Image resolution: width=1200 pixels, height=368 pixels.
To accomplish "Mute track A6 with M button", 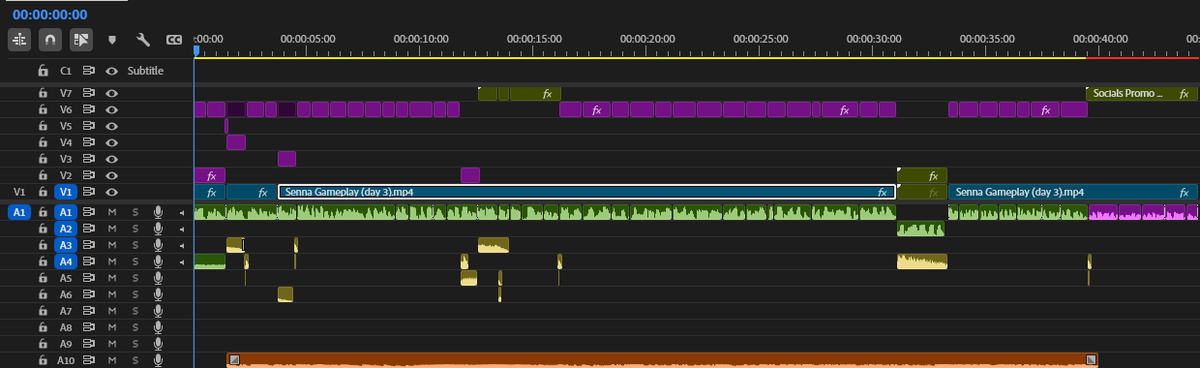I will [x=113, y=294].
